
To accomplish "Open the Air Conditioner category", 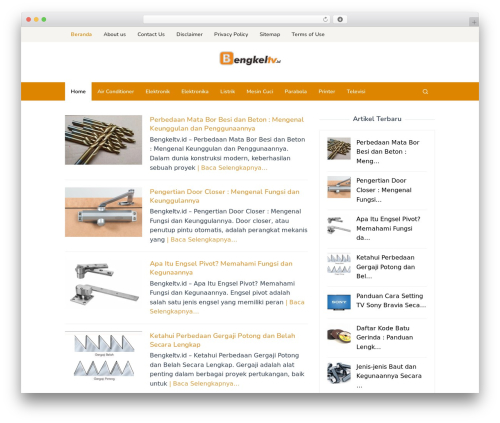I will coord(115,91).
